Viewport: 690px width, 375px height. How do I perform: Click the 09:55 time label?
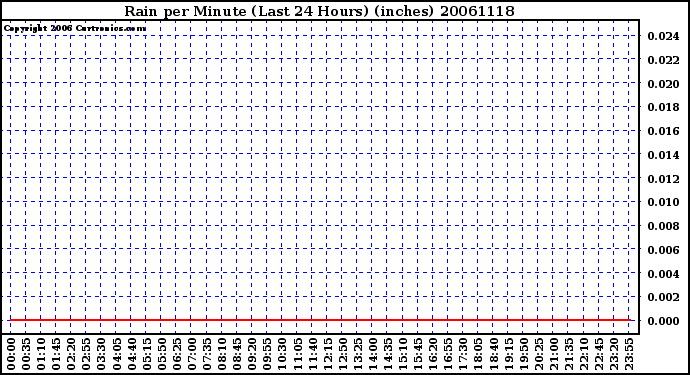[x=267, y=354]
